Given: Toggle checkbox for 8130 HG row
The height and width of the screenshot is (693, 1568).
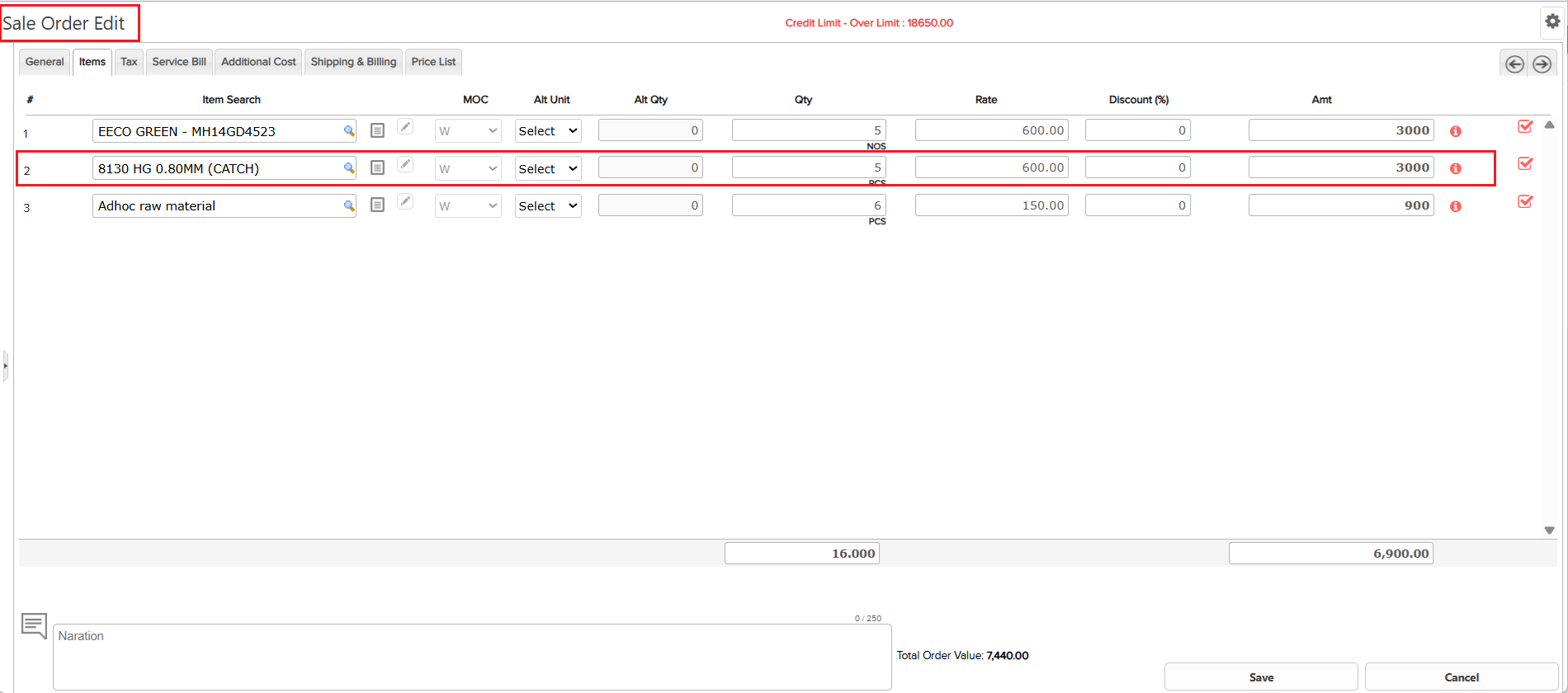Looking at the screenshot, I should point(1525,163).
